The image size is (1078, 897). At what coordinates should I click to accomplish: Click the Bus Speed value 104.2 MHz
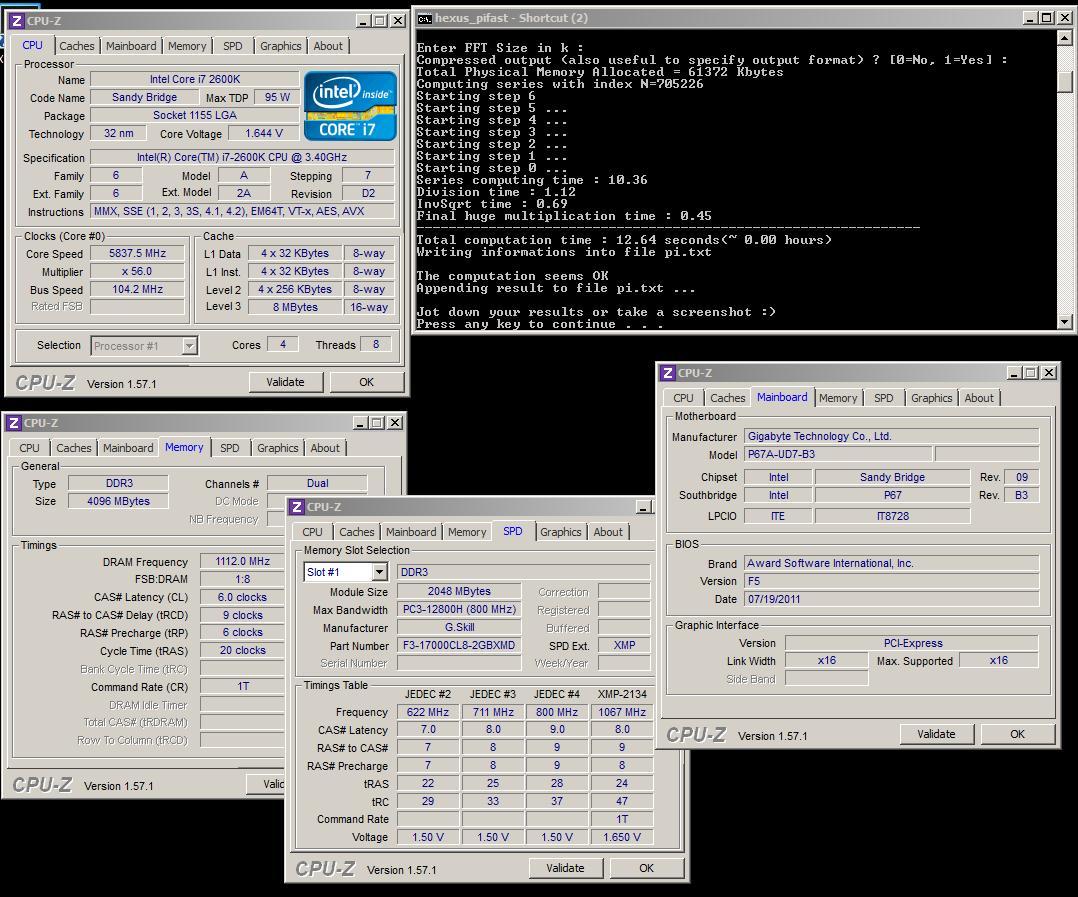138,289
